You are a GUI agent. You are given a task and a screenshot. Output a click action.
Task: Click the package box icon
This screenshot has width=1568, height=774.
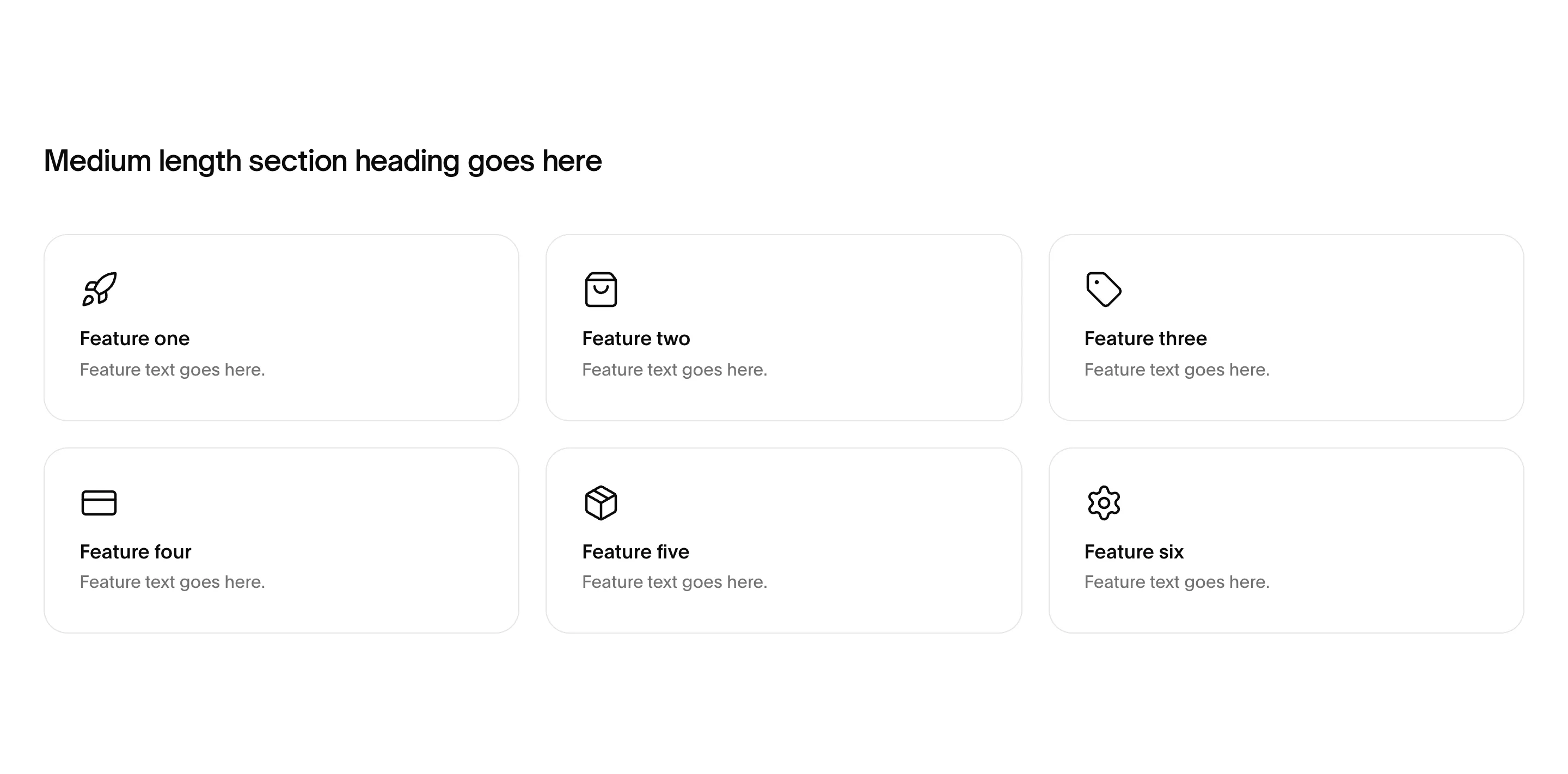coord(601,502)
